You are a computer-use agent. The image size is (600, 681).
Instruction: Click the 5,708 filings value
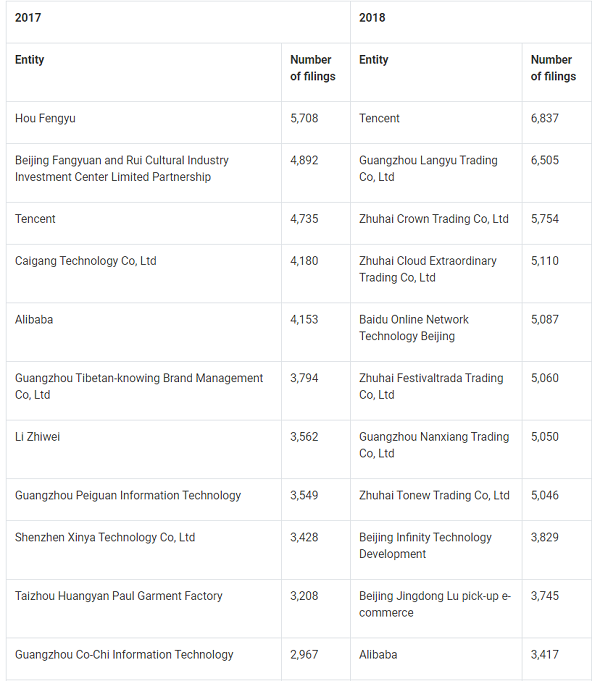pyautogui.click(x=304, y=119)
